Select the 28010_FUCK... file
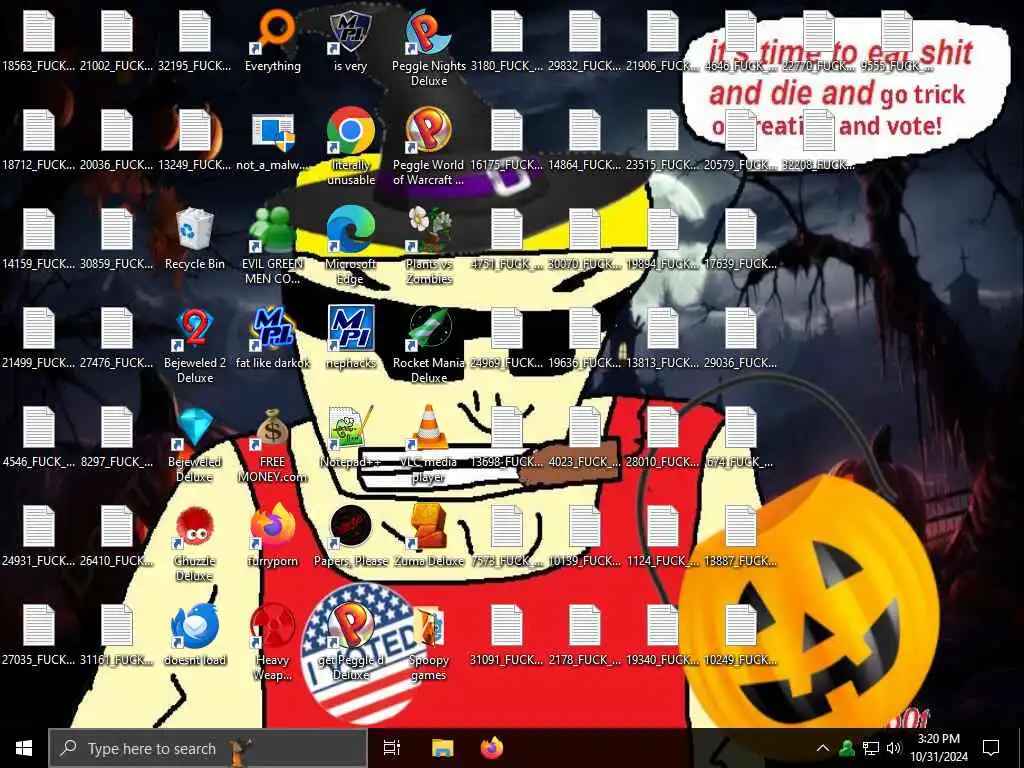This screenshot has width=1024, height=768. coord(662,438)
